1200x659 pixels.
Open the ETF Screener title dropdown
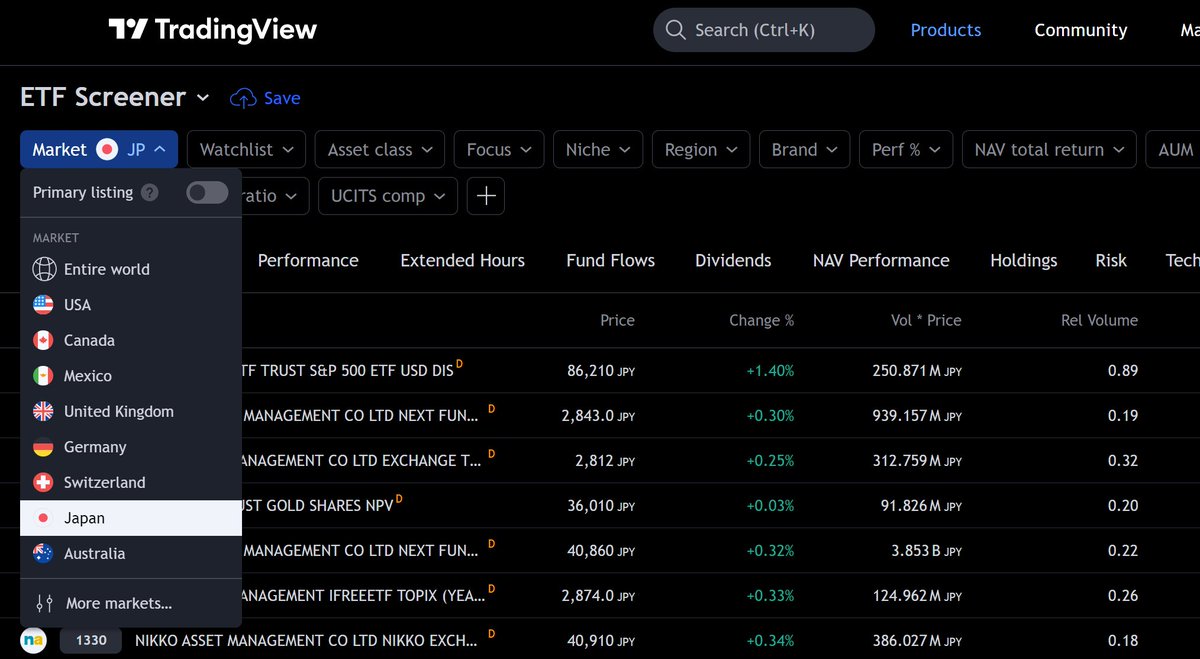click(x=203, y=98)
